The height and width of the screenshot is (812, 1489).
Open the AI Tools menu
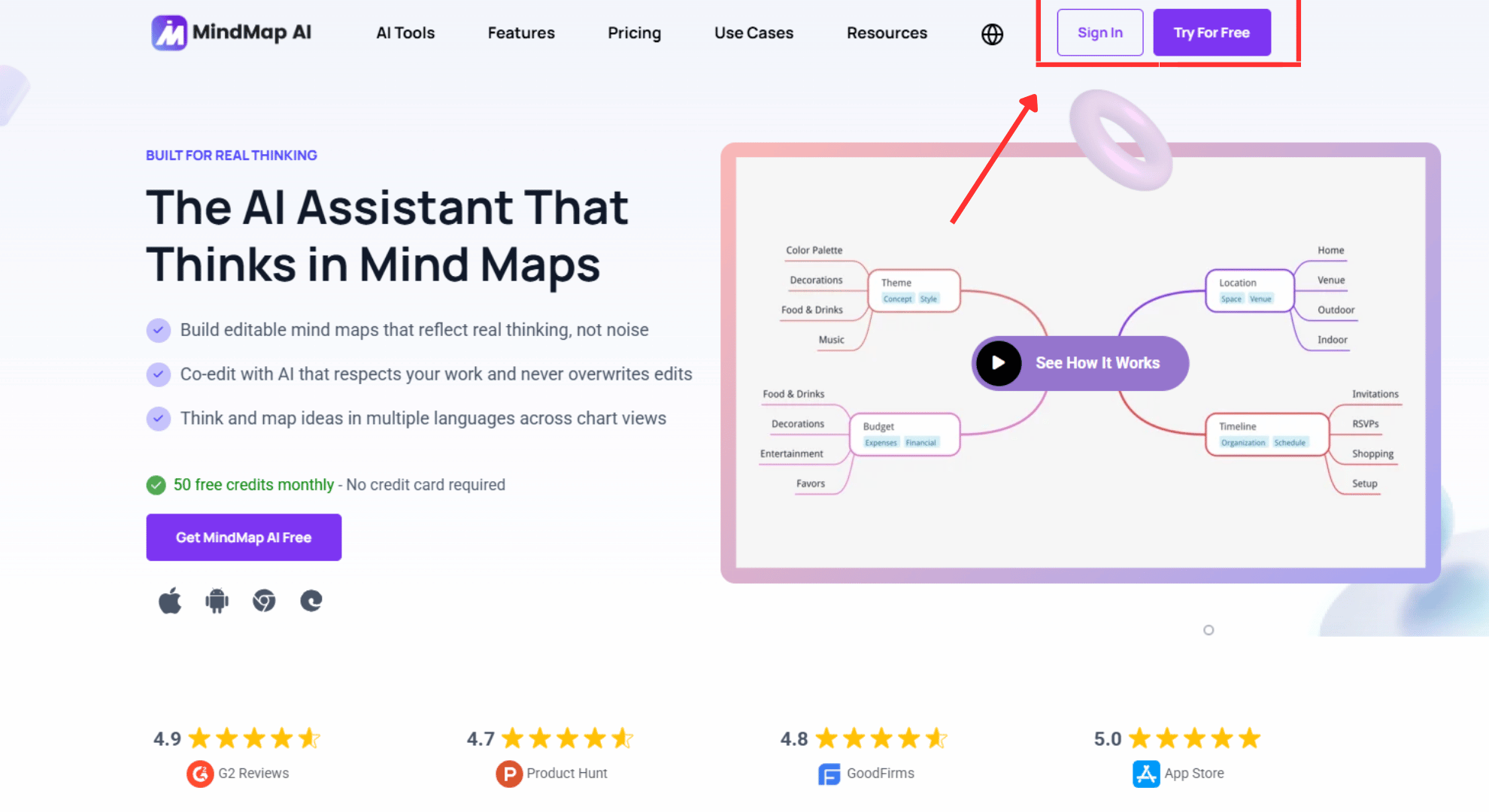click(405, 33)
